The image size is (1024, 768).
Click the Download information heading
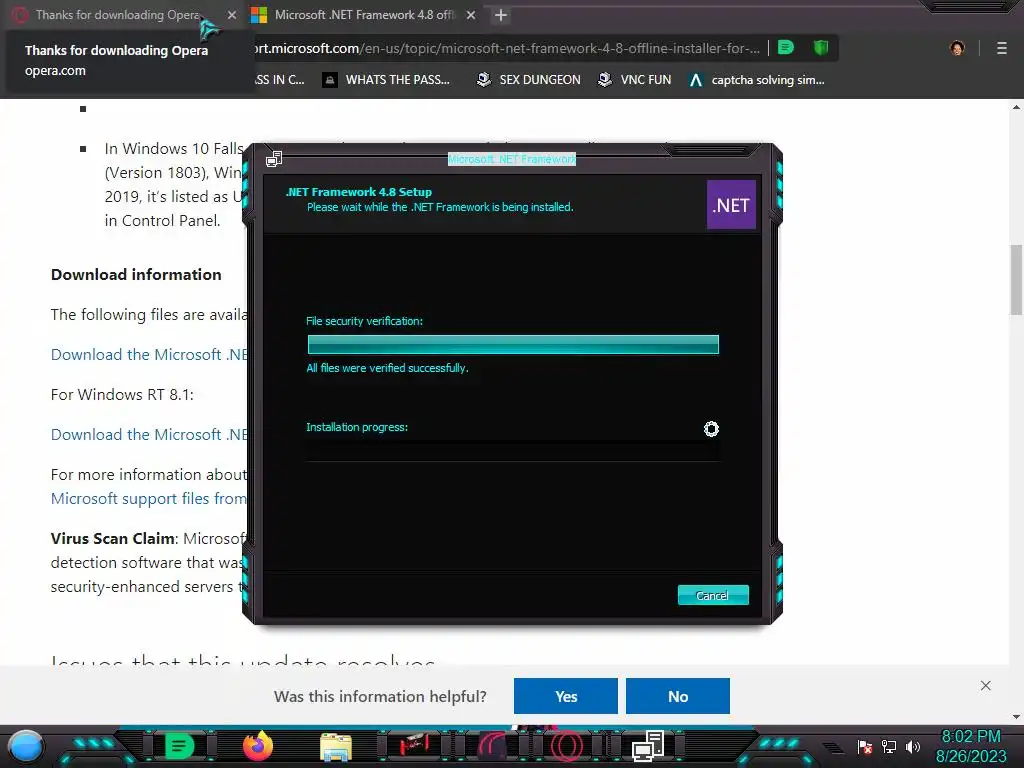[x=136, y=274]
